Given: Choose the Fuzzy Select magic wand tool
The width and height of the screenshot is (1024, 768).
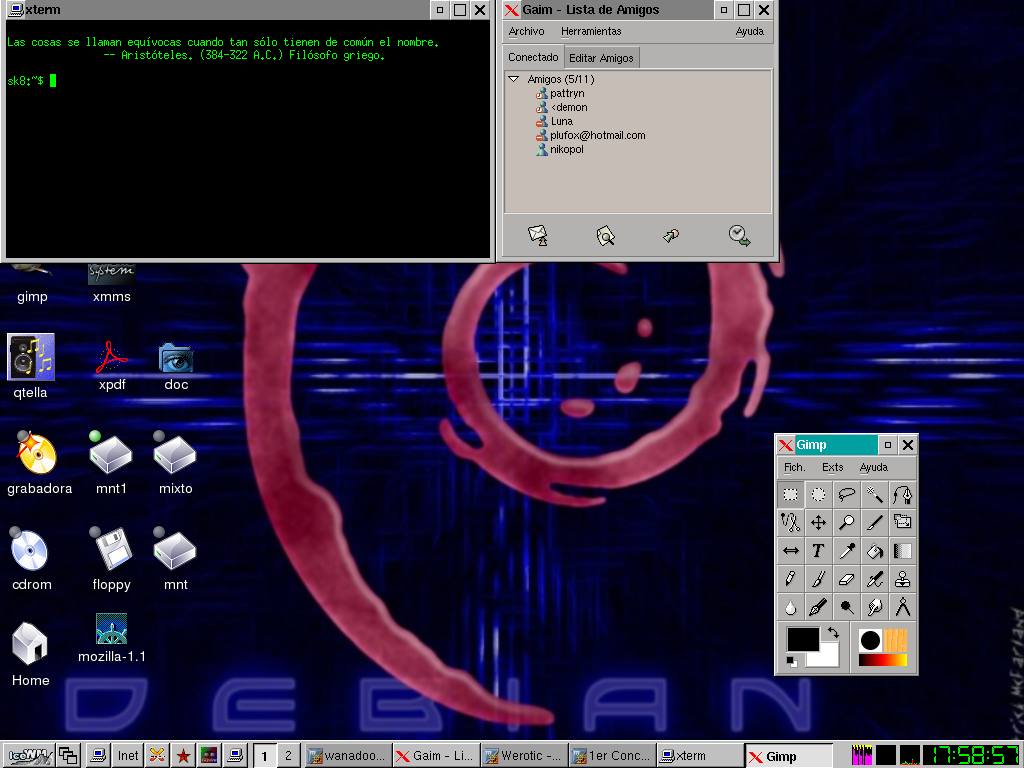Looking at the screenshot, I should click(x=874, y=494).
